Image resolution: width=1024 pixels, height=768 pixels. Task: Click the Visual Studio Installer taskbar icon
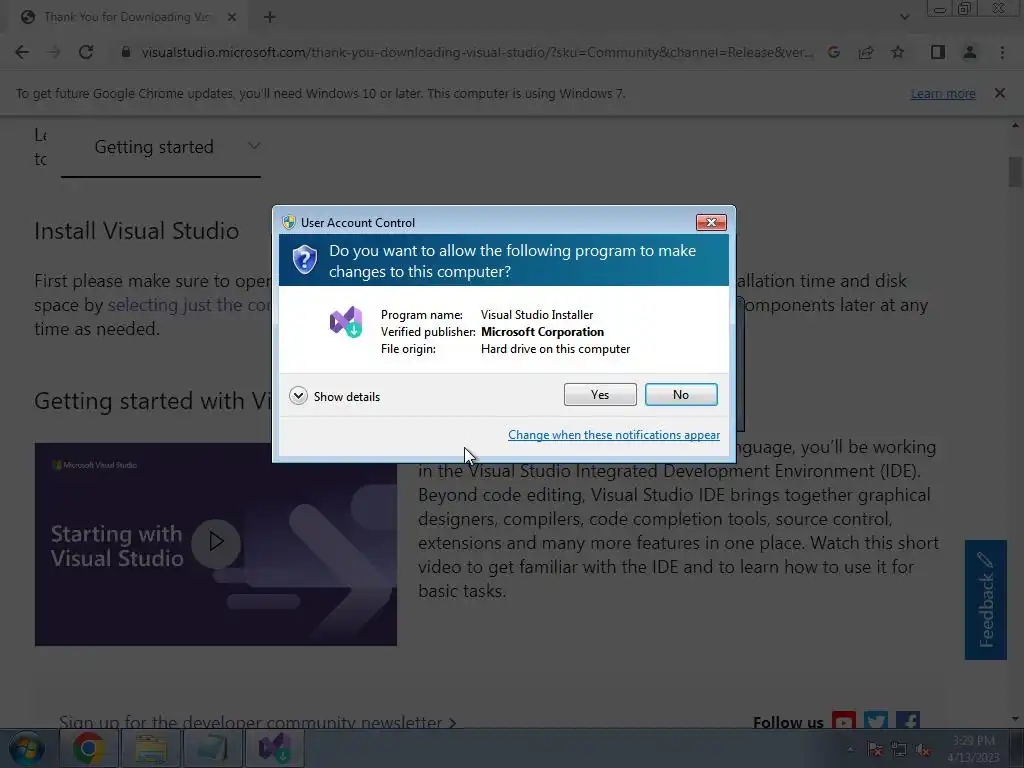(274, 748)
